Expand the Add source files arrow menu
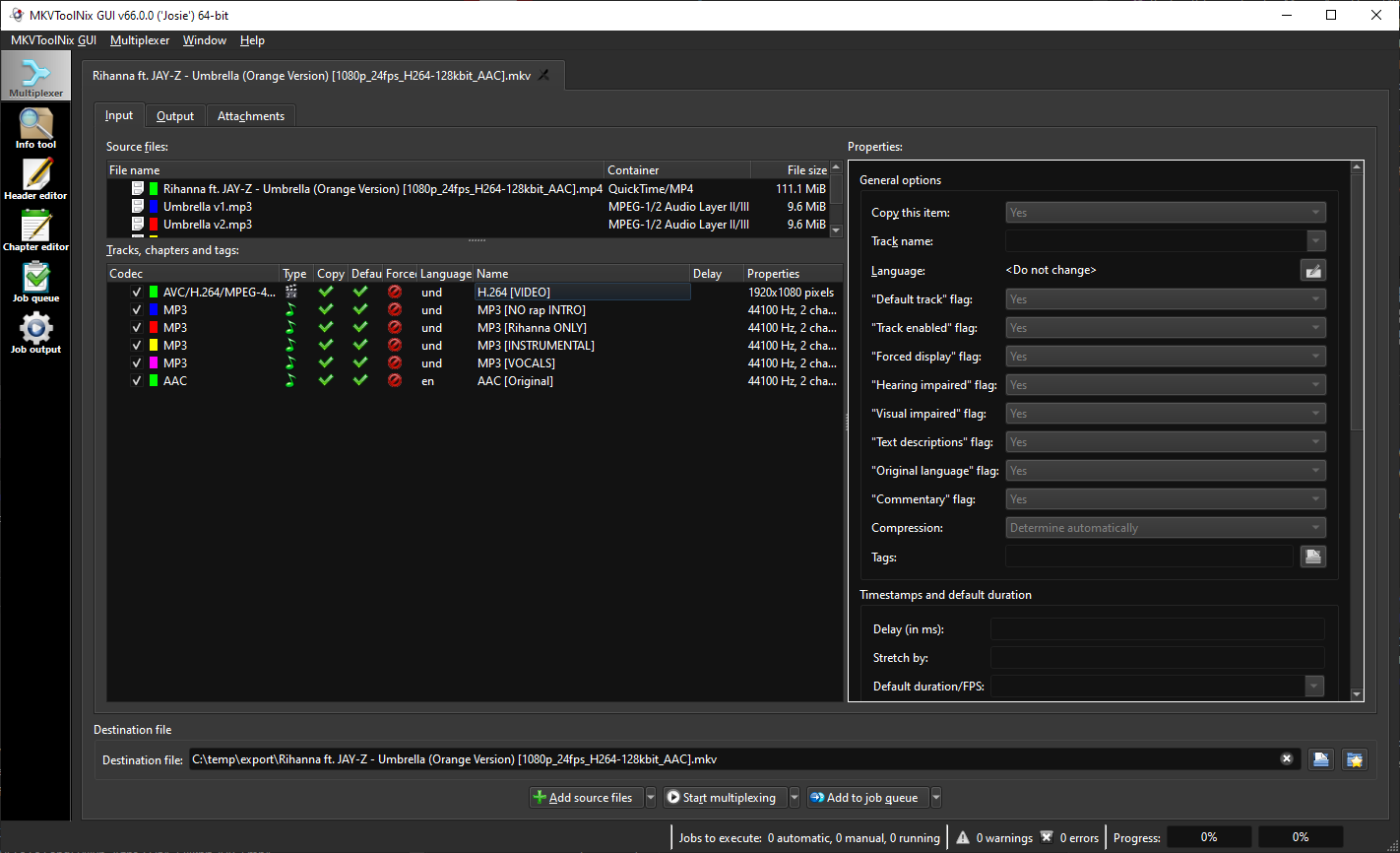This screenshot has height=853, width=1400. point(650,797)
